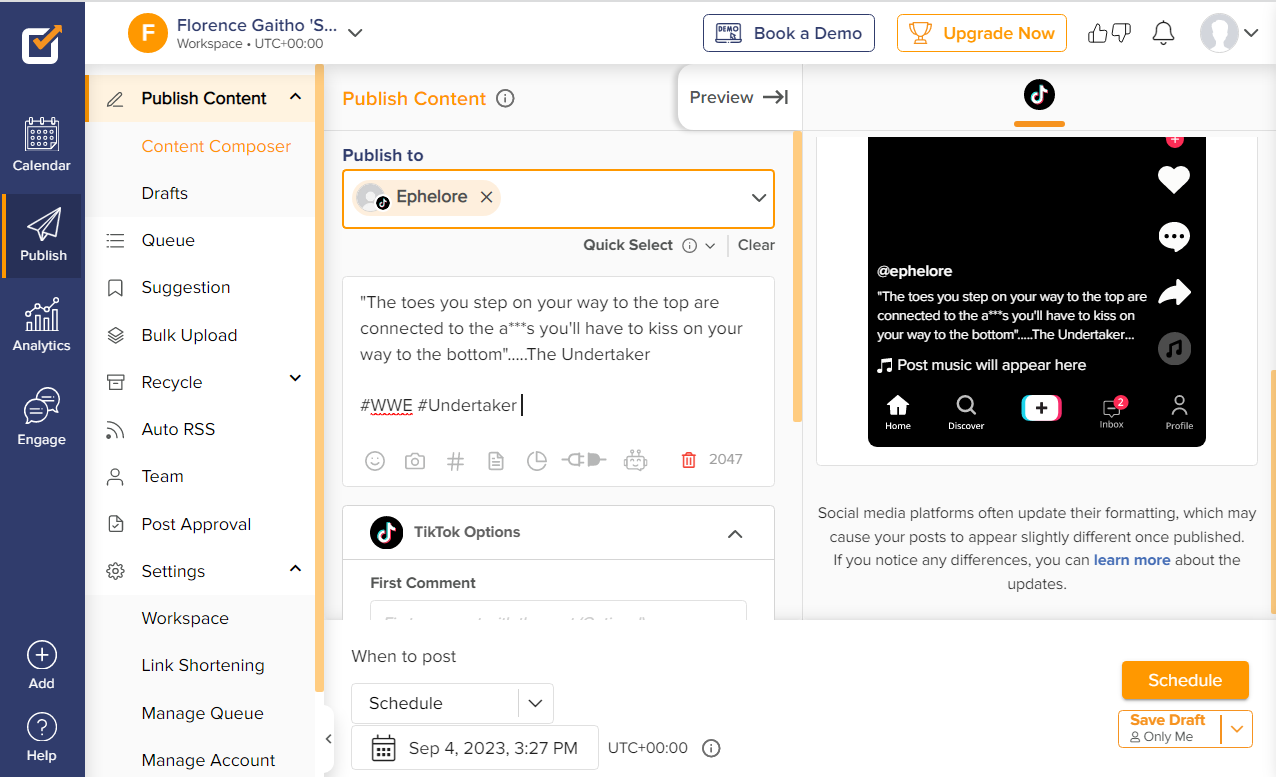Click the plug connector icon in composer
The height and width of the screenshot is (777, 1276).
(585, 460)
